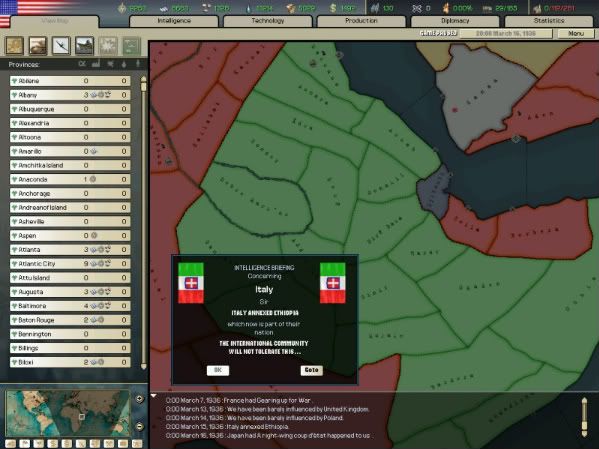Collapse the message log triangle

pyautogui.click(x=154, y=396)
